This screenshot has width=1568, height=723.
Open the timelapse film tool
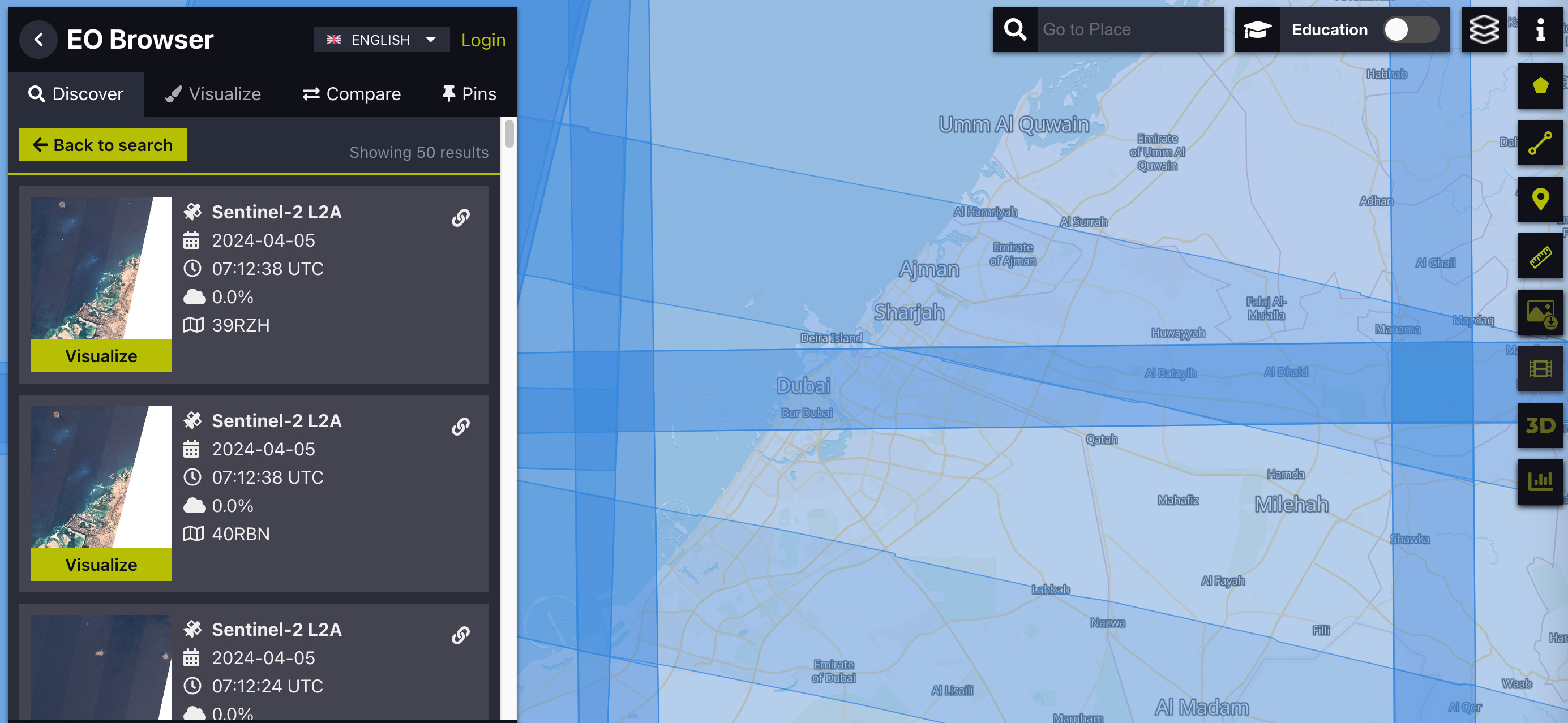[x=1540, y=369]
